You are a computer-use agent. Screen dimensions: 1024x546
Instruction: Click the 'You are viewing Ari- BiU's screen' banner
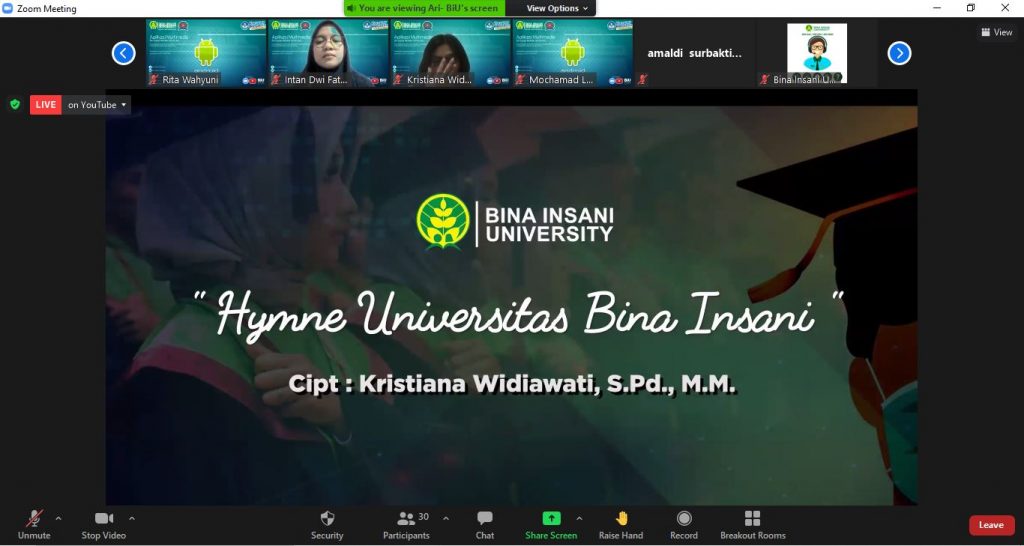point(425,8)
